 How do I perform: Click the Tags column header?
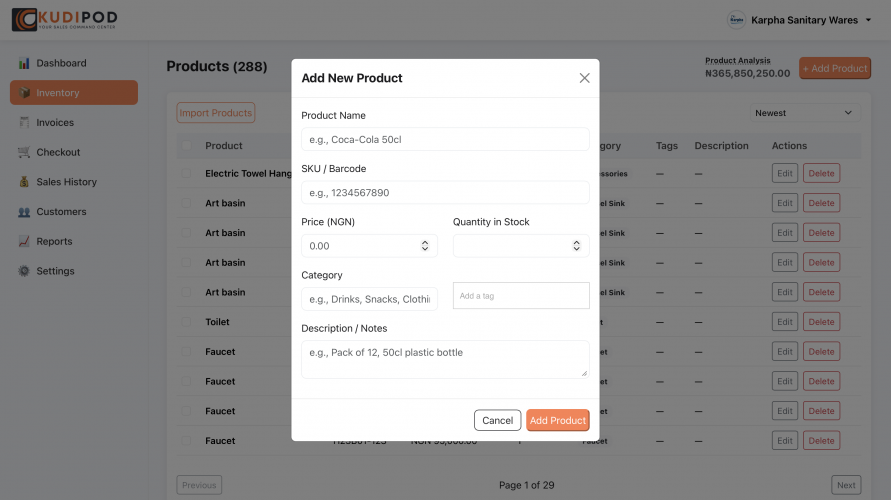pyautogui.click(x=667, y=145)
